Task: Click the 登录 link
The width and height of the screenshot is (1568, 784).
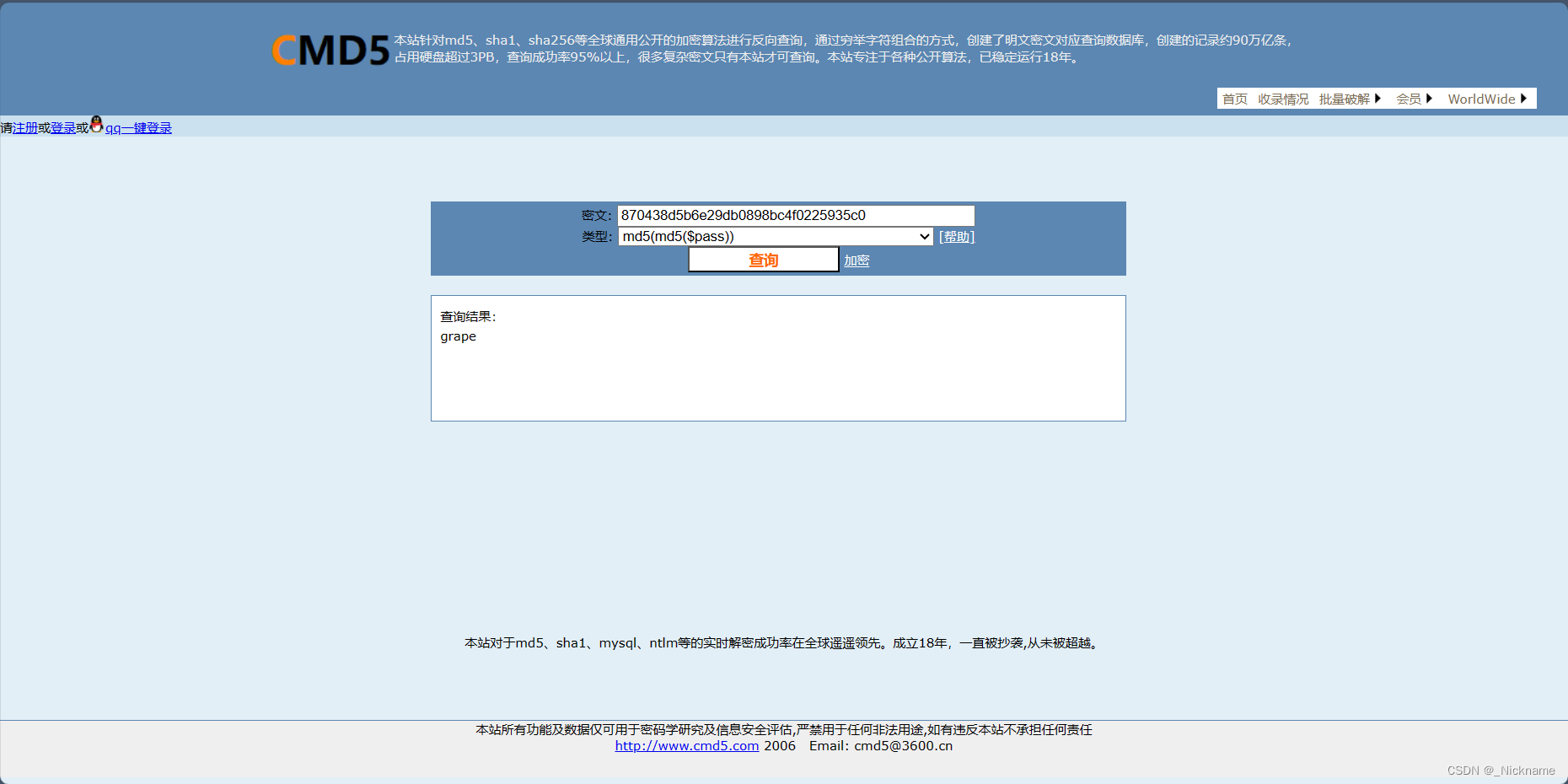Action: coord(63,128)
